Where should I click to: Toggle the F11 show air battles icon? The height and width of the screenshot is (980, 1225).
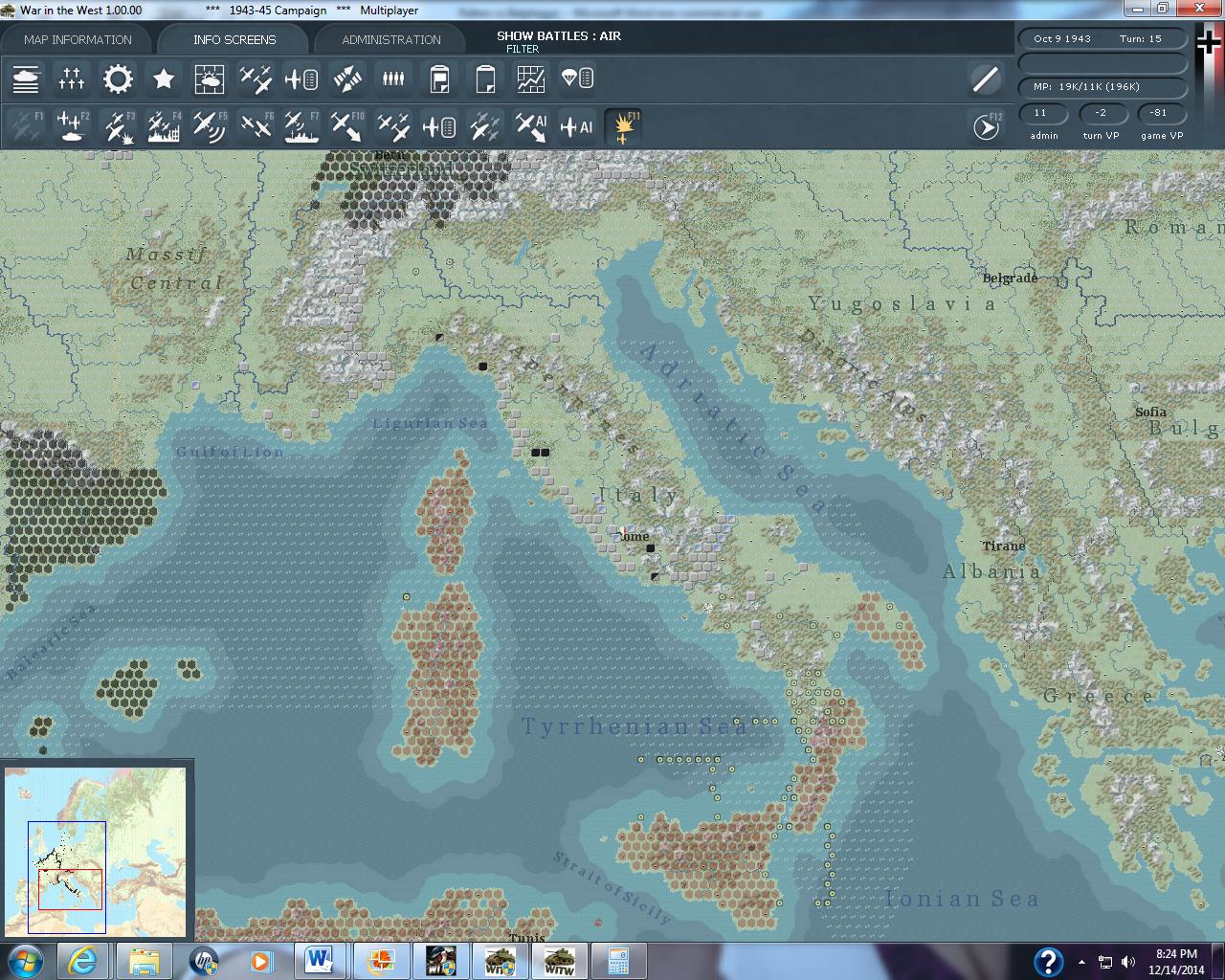click(623, 126)
